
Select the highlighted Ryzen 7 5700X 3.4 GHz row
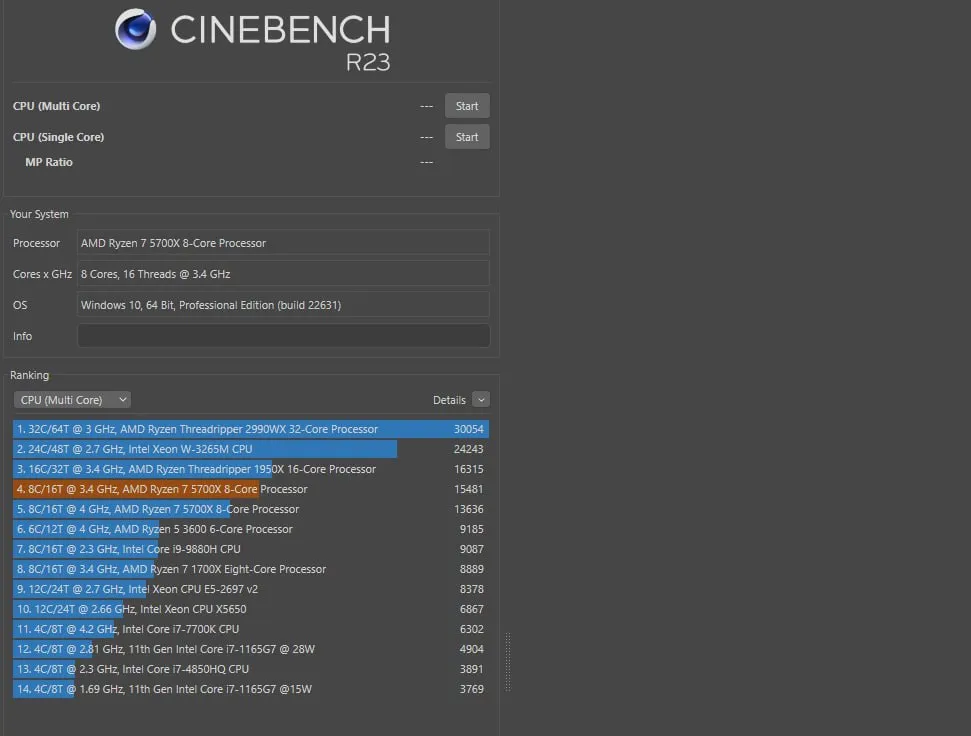(x=251, y=489)
